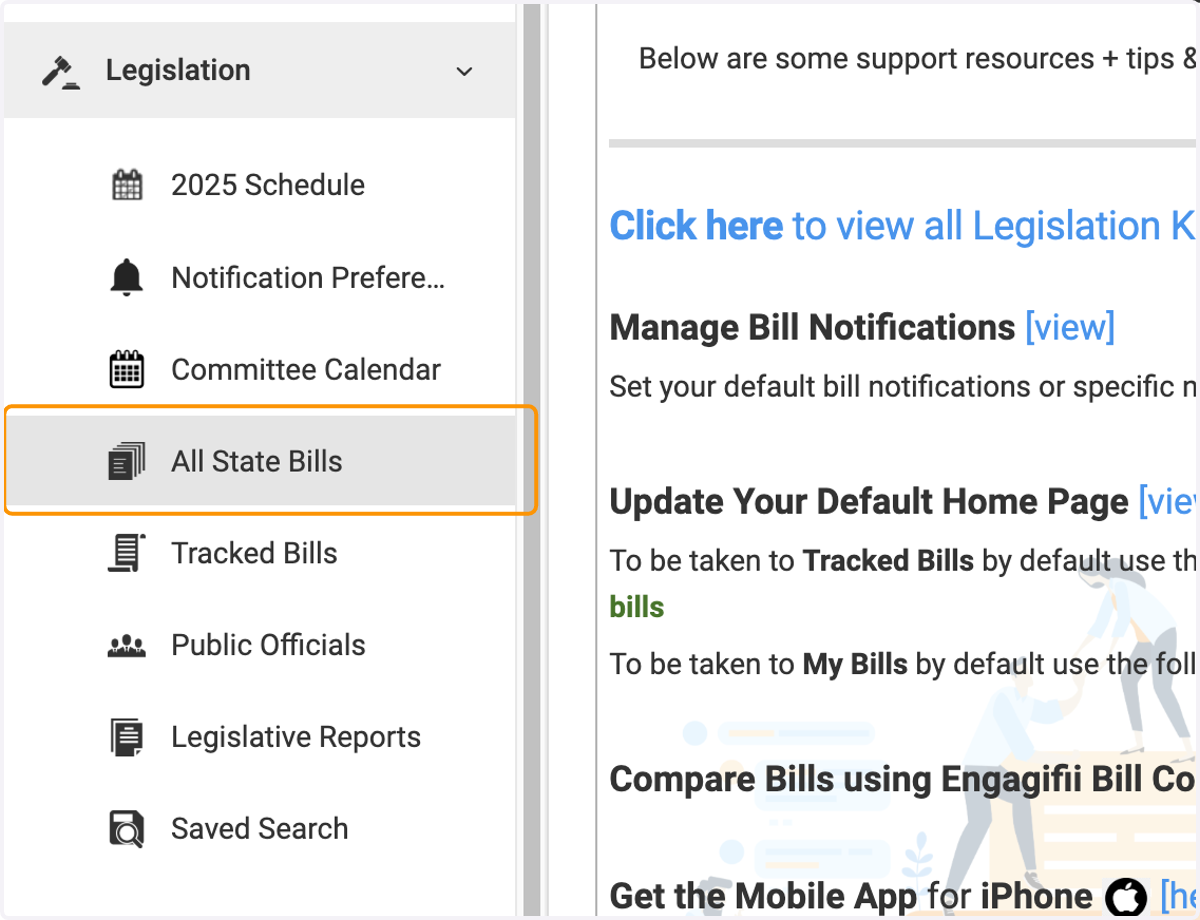The height and width of the screenshot is (920, 1200).
Task: Open [view] link for Manage Bill Notifications
Action: [x=1070, y=327]
